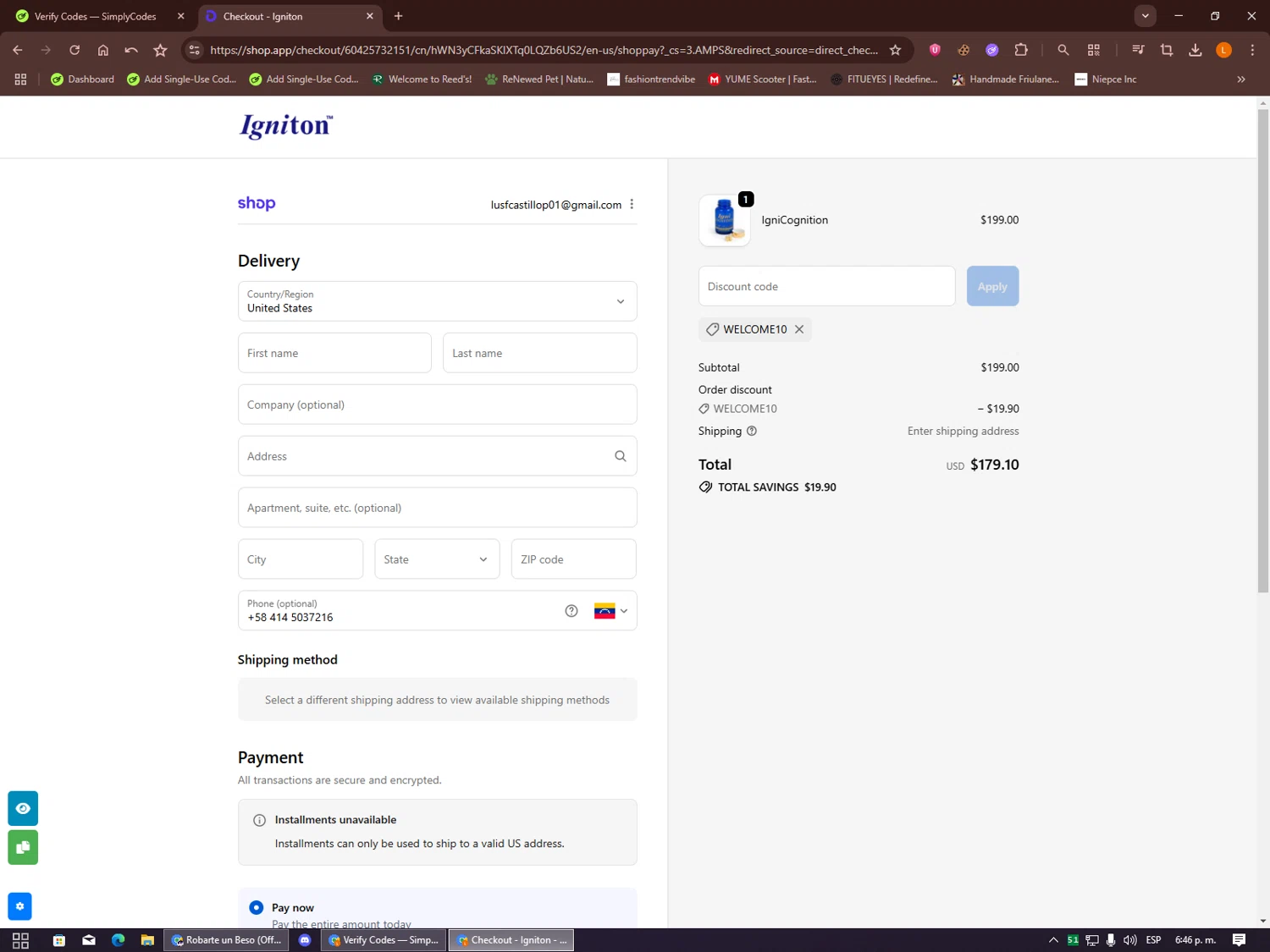Click the City field
This screenshot has height=952, width=1270.
pyautogui.click(x=301, y=559)
